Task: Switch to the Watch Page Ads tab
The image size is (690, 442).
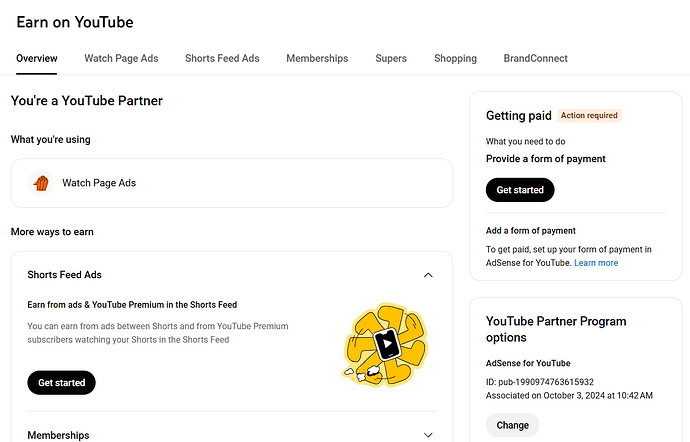Action: point(121,59)
